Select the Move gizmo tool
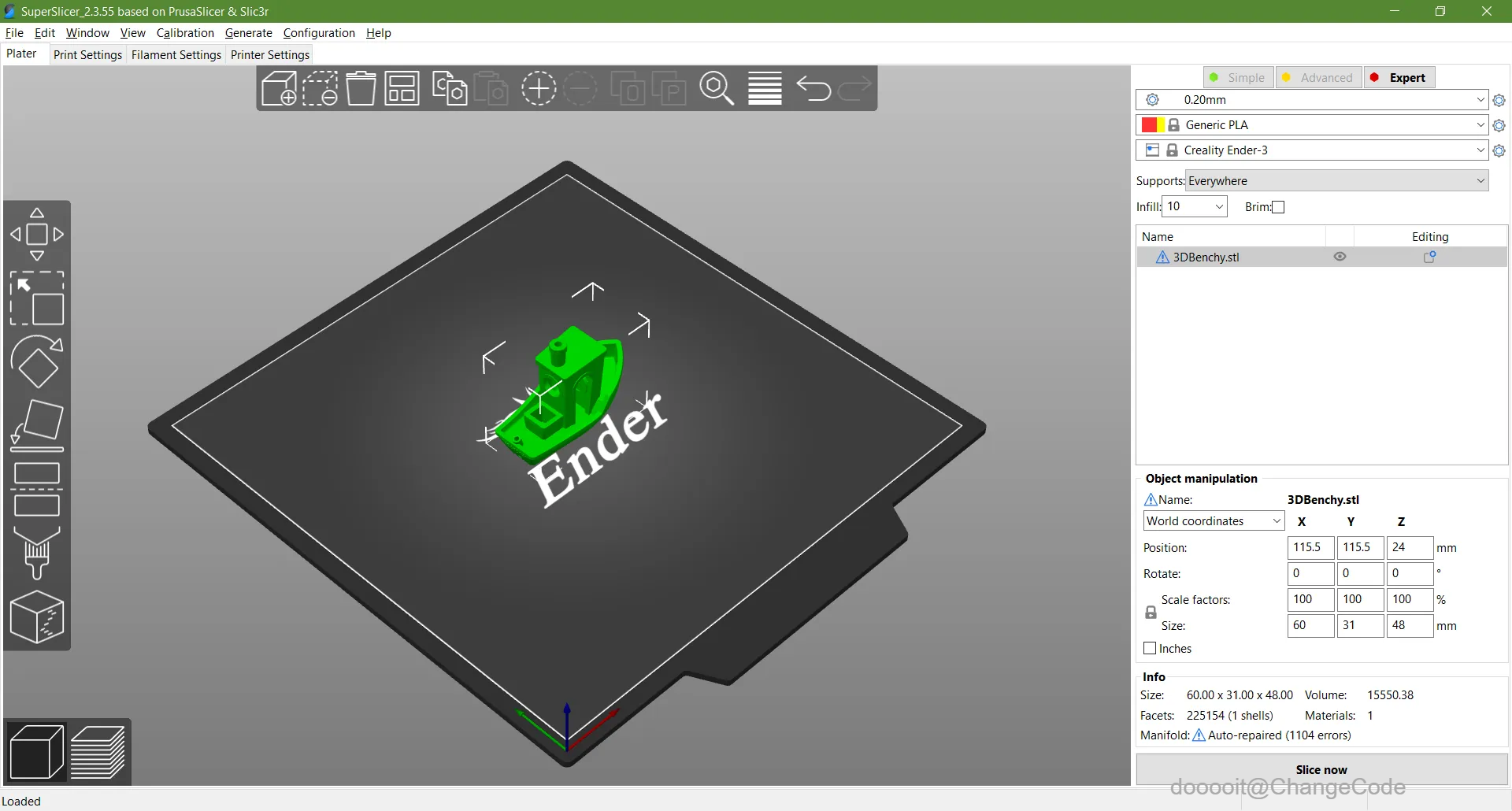The image size is (1512, 811). 37,235
